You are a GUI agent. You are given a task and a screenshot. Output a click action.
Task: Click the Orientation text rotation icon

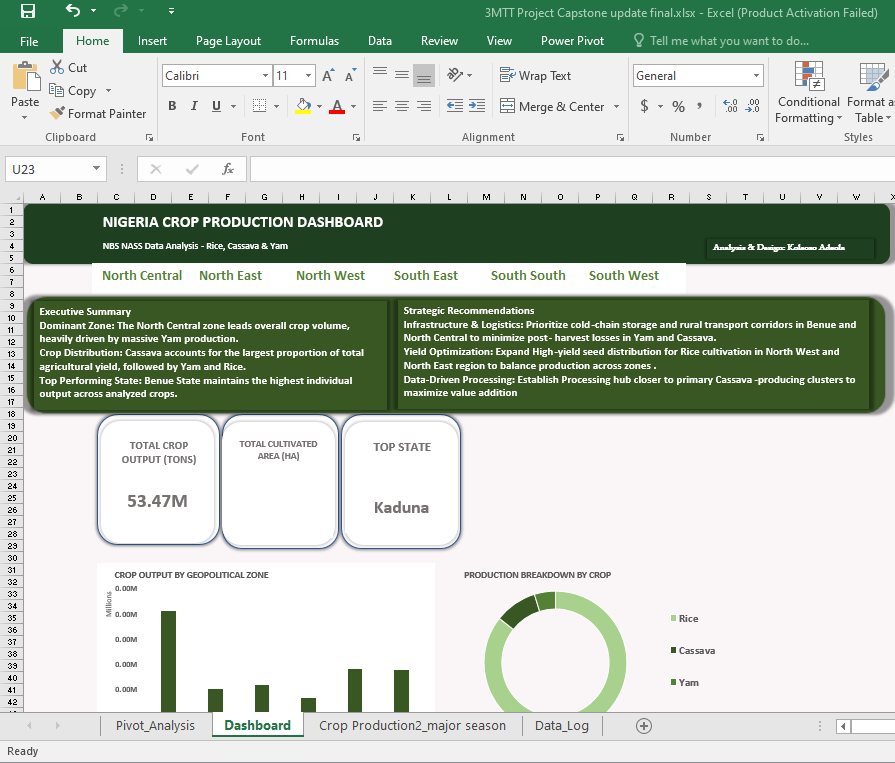[x=455, y=74]
